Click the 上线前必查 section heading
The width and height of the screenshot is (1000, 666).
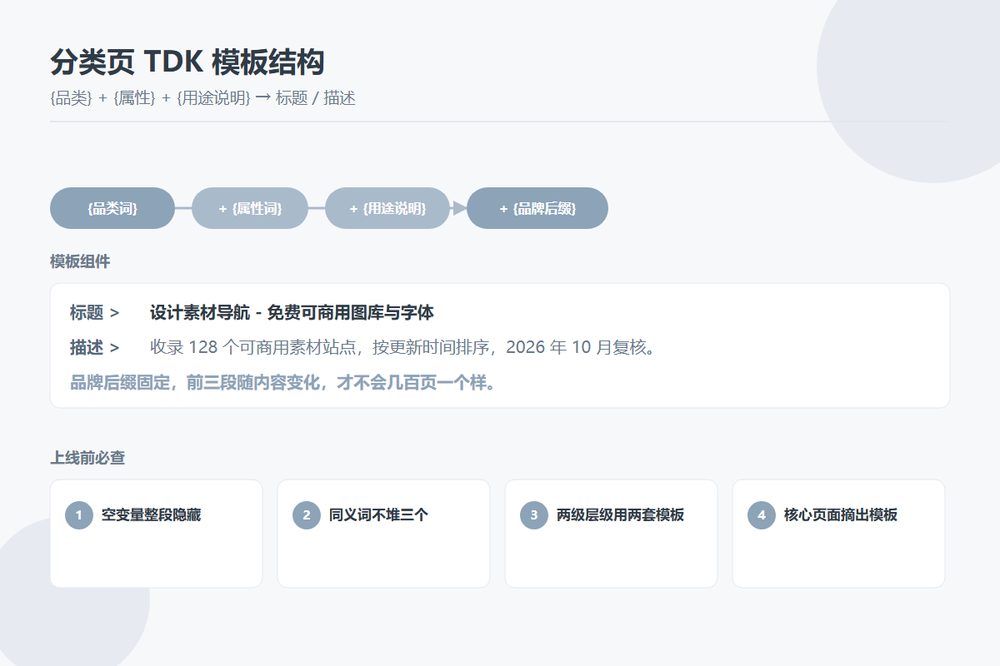88,457
